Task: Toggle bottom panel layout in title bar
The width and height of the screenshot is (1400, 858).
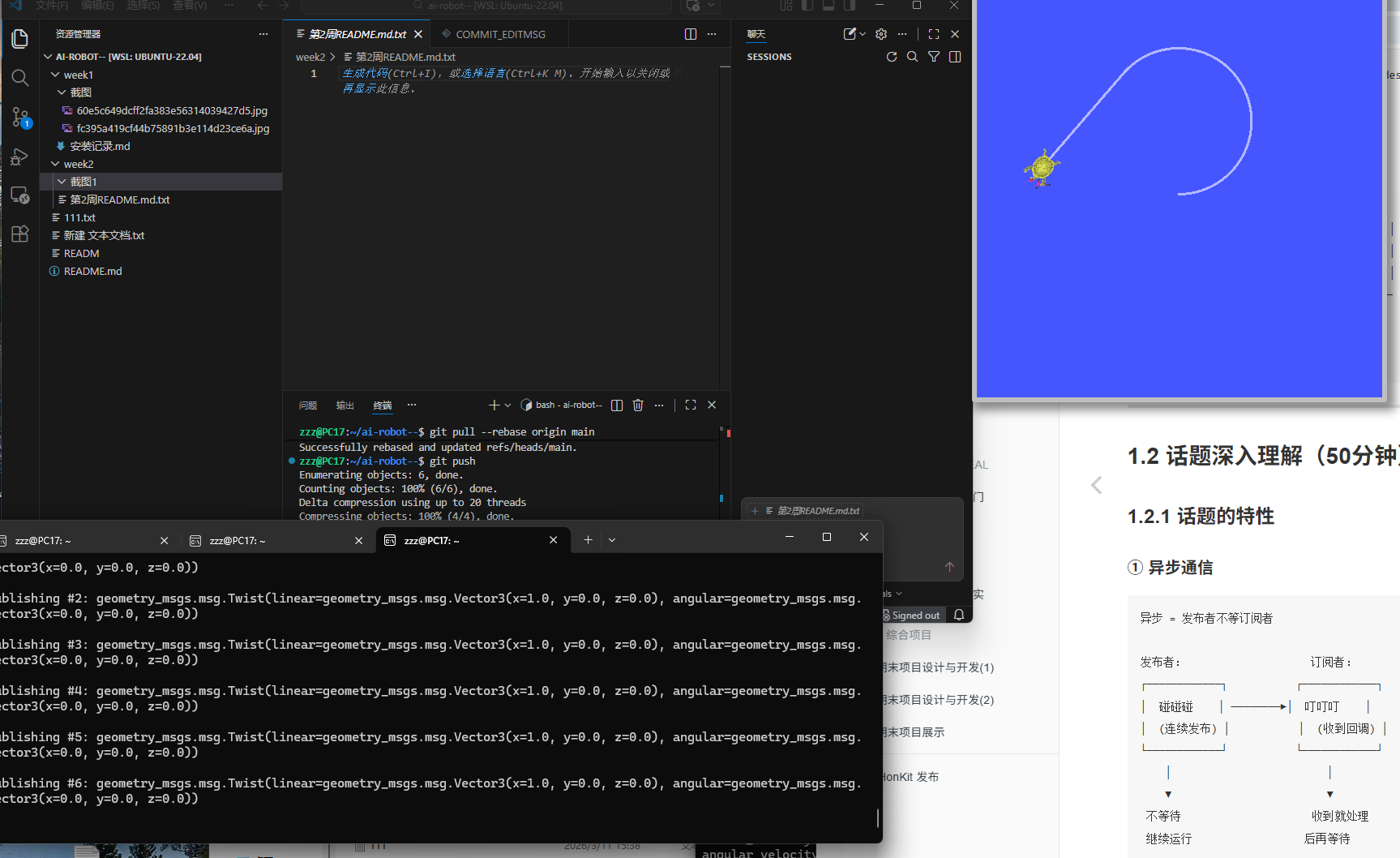Action: pos(828,6)
